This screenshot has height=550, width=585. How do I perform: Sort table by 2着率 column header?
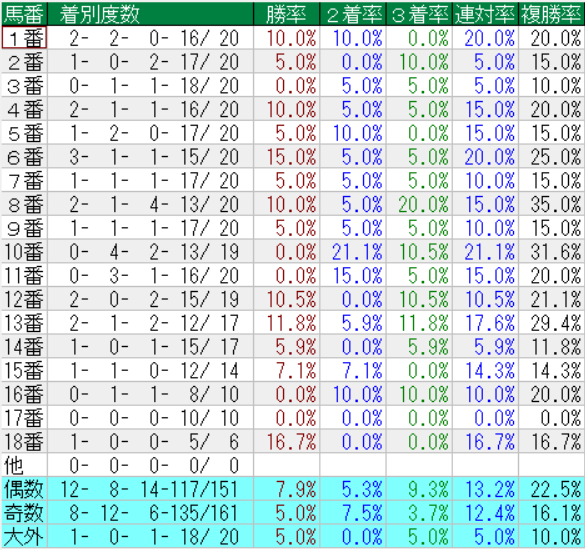(353, 14)
